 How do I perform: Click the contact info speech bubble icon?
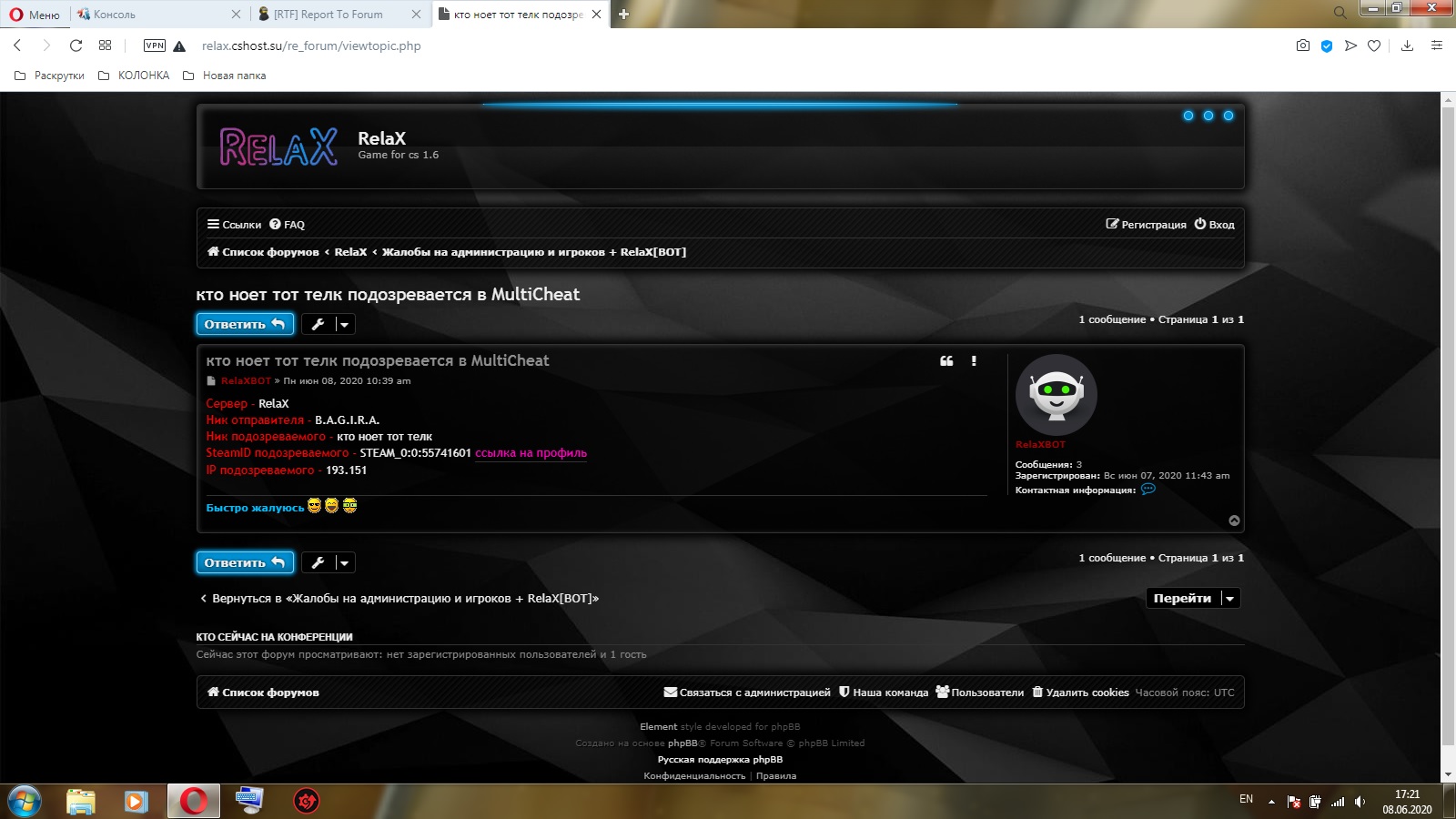[x=1148, y=490]
